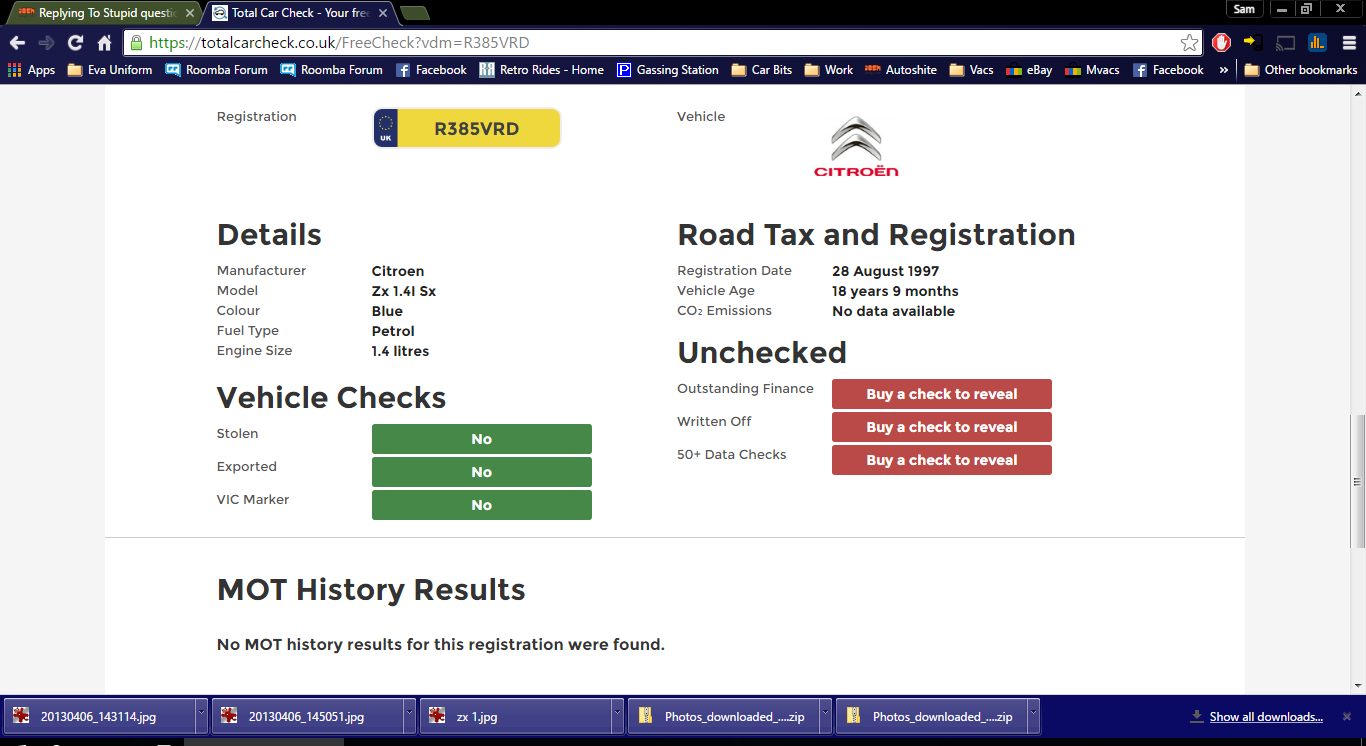Open the blue bar-chart extension icon

(1317, 43)
